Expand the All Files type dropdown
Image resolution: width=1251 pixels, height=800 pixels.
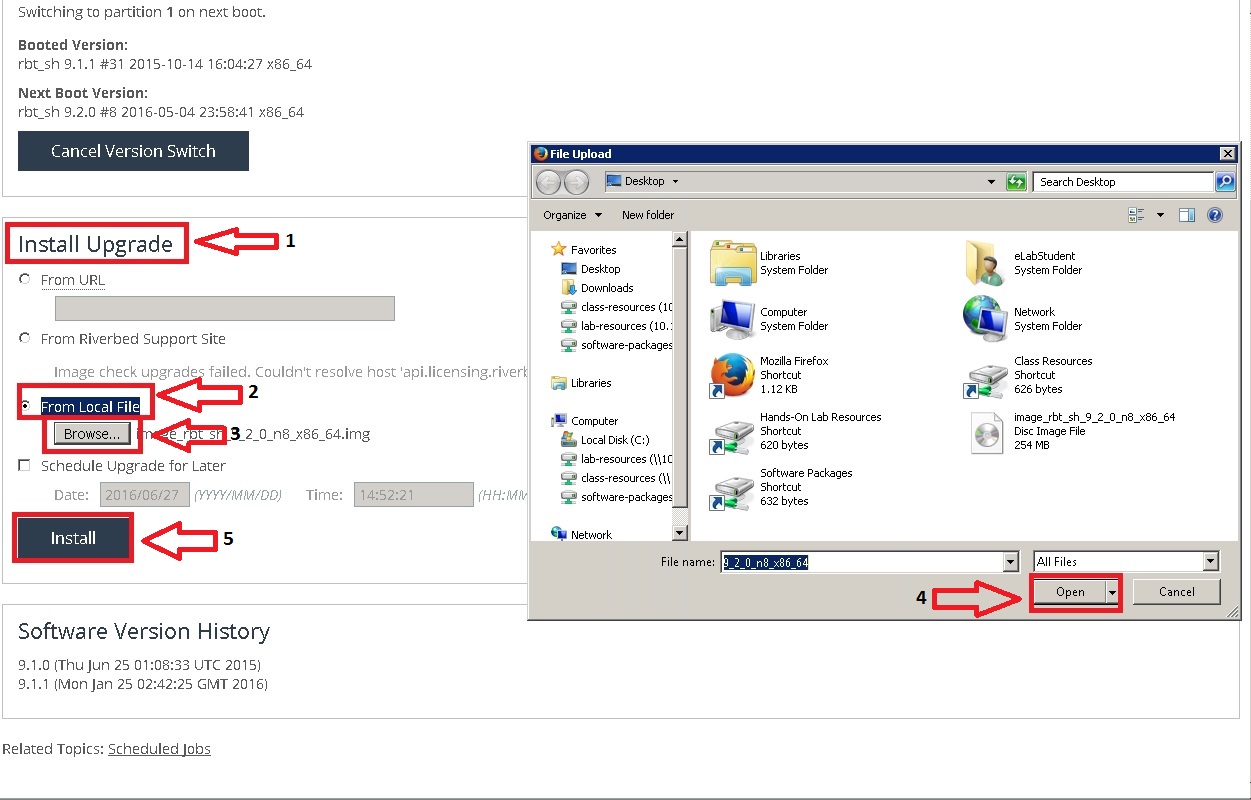pos(1211,562)
